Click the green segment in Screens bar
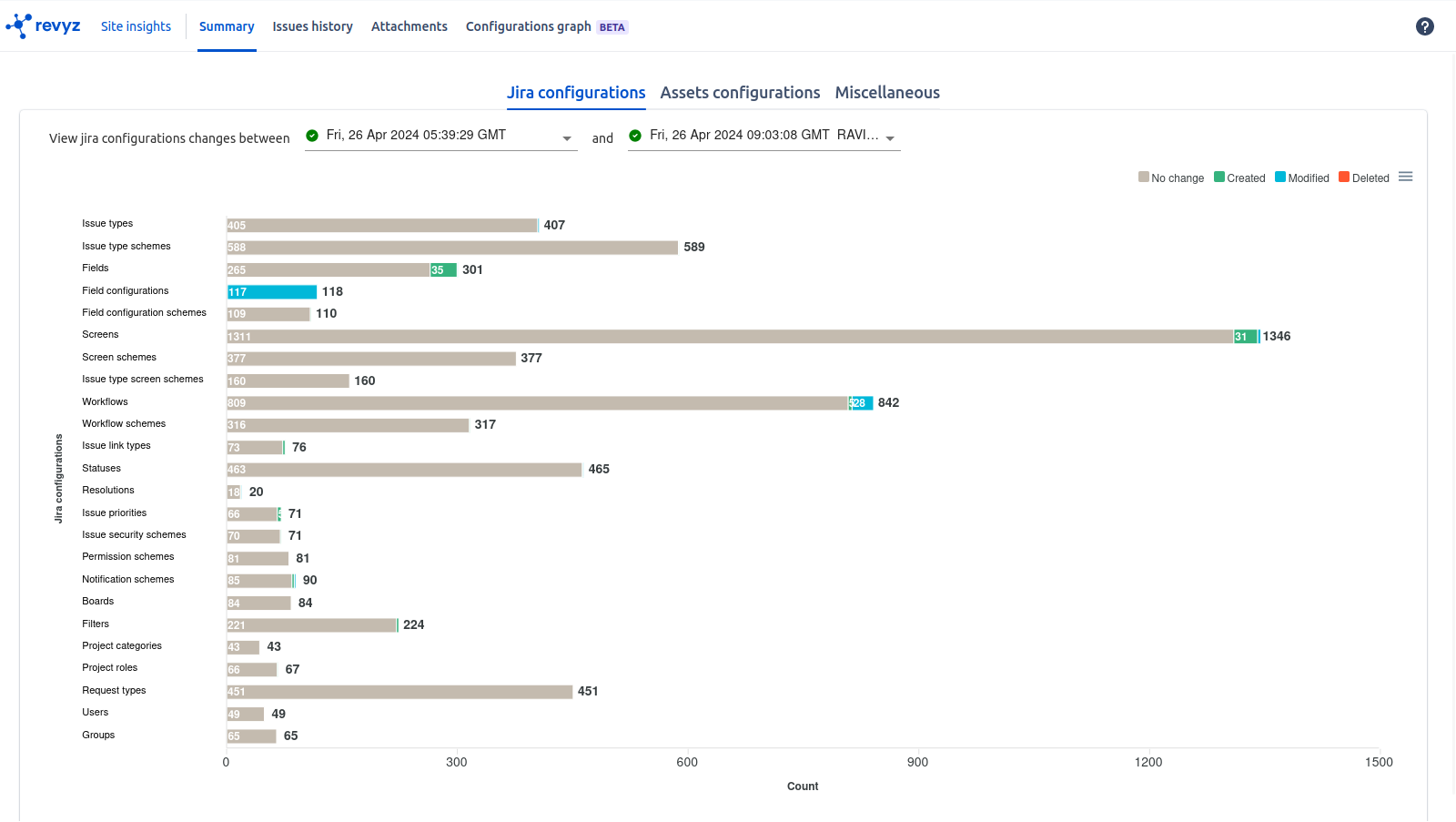Viewport: 1456px width, 822px height. tap(1245, 336)
